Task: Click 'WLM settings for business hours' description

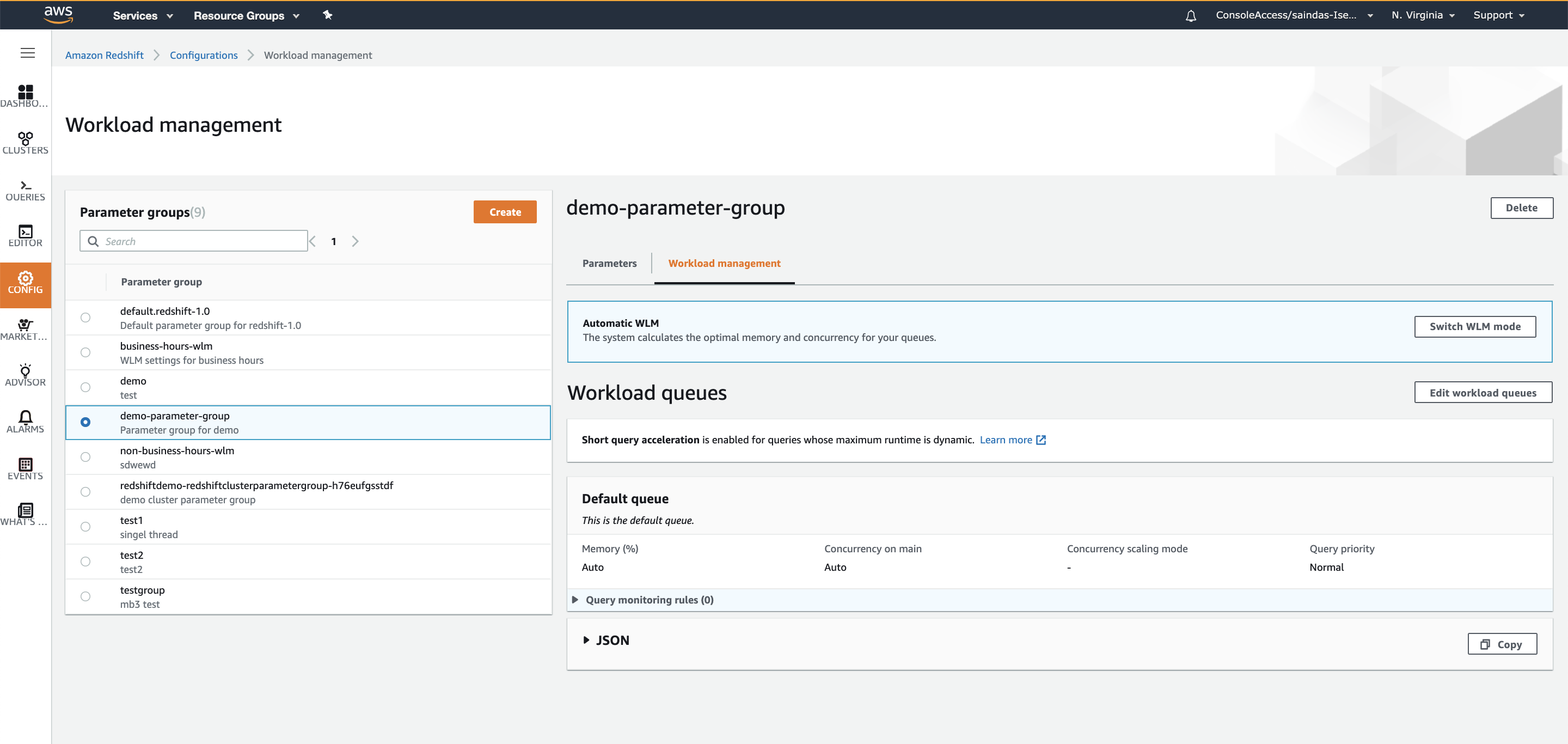Action: point(192,361)
